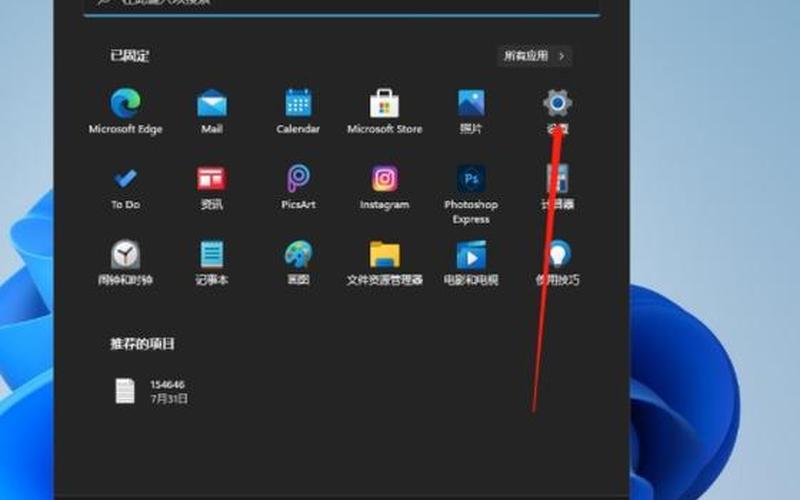Viewport: 800px width, 500px height.
Task: Open 文件资源管理器 File Explorer
Action: point(384,263)
